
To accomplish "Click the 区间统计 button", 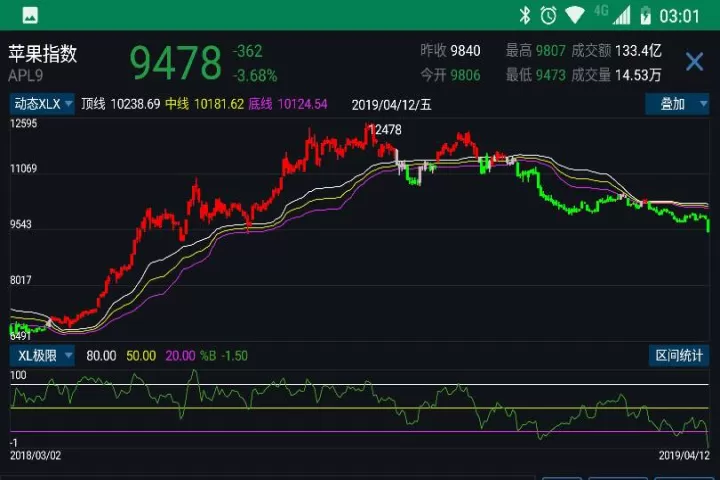I will (x=679, y=356).
